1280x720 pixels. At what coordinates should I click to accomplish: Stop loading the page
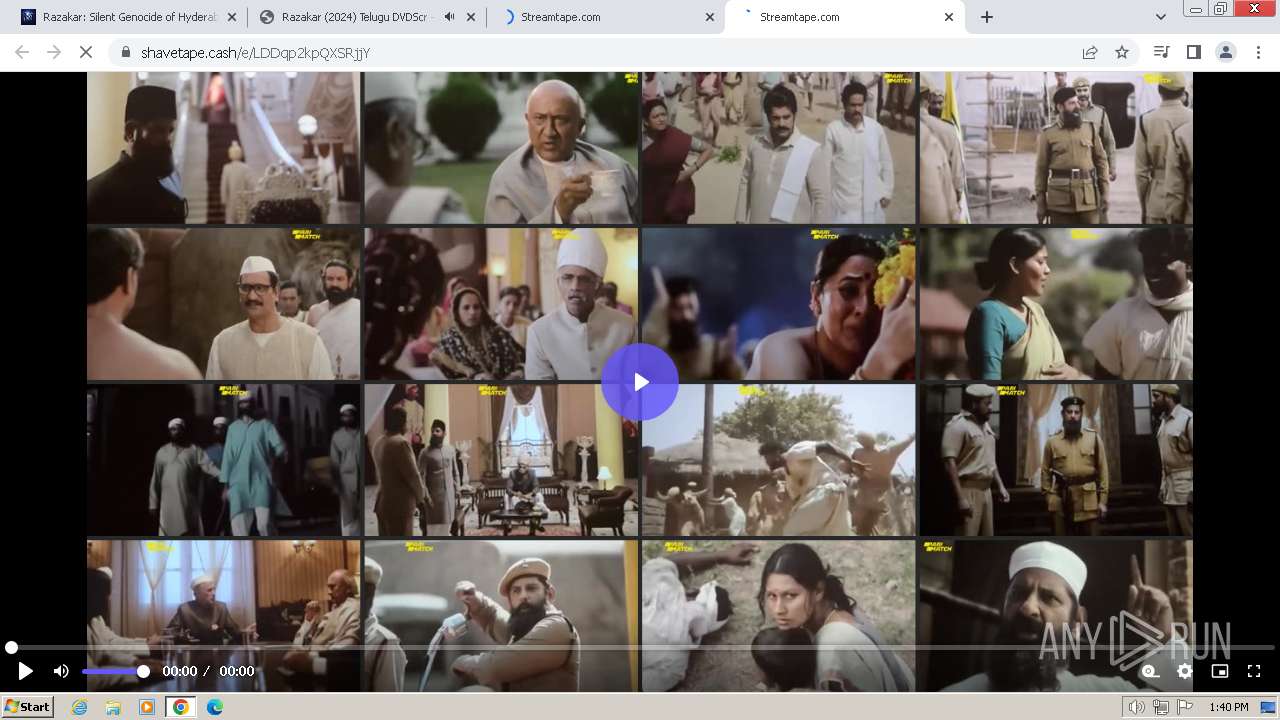[x=86, y=52]
